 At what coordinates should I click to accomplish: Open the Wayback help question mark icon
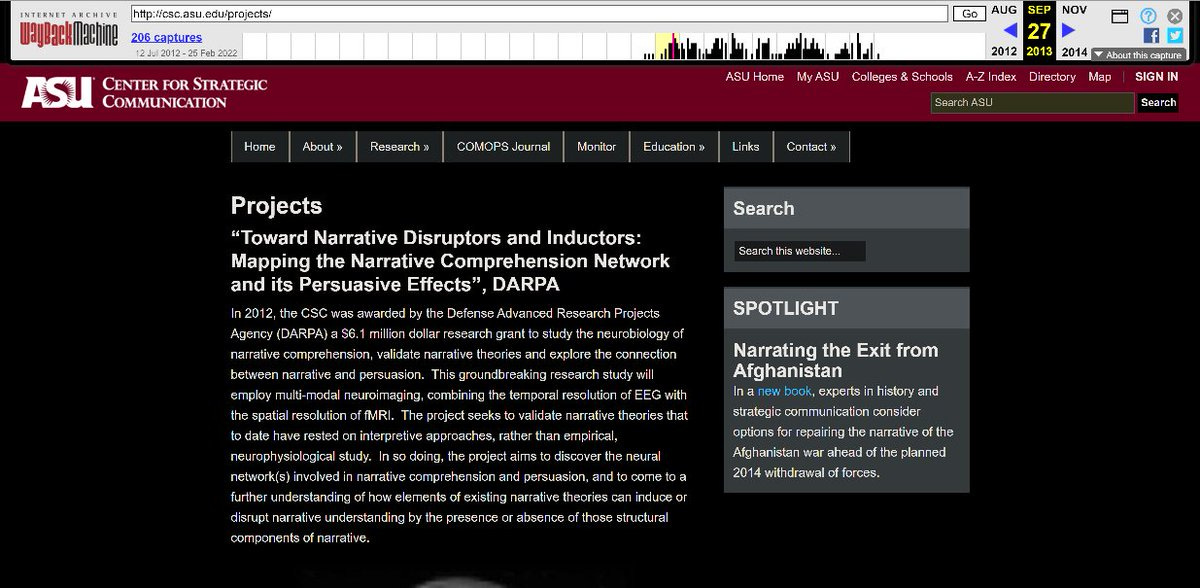click(x=1148, y=16)
